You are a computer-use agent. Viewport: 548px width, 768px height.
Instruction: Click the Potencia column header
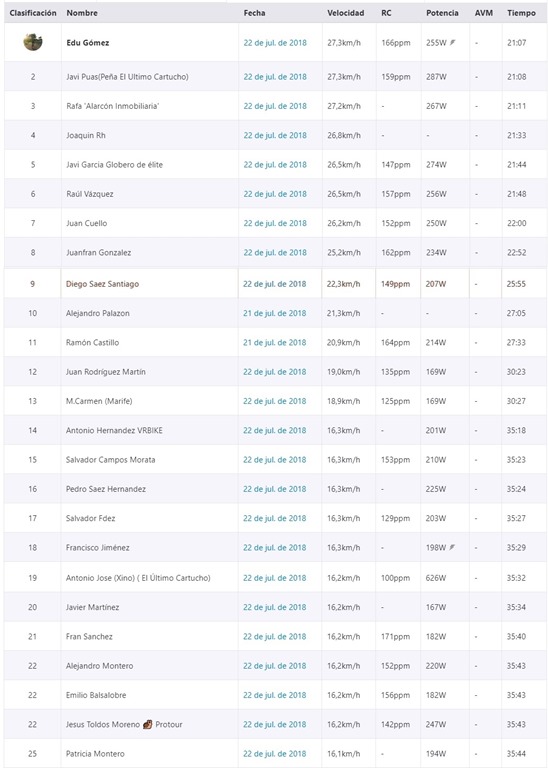442,13
